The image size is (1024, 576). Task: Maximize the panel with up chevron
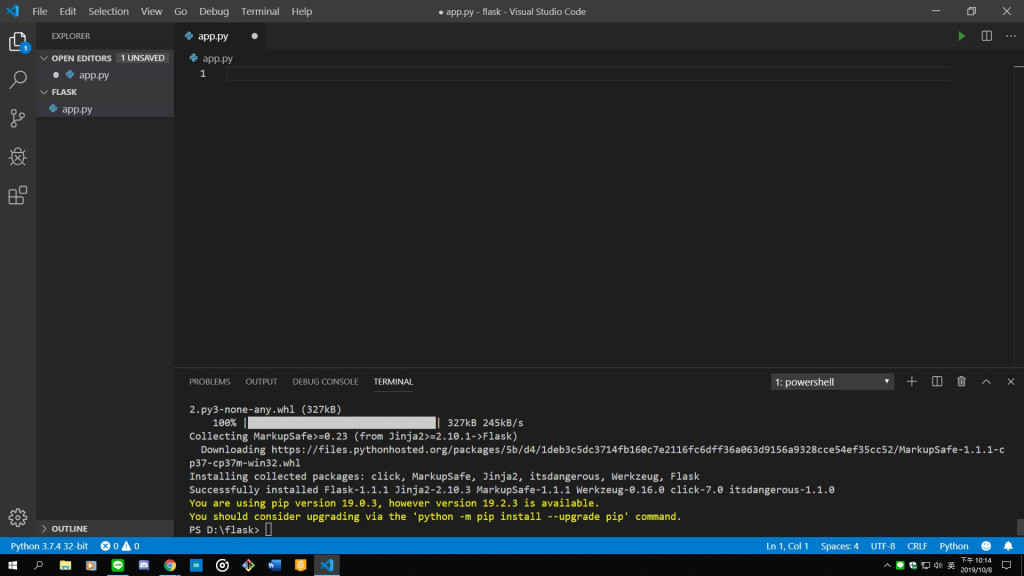coord(986,381)
